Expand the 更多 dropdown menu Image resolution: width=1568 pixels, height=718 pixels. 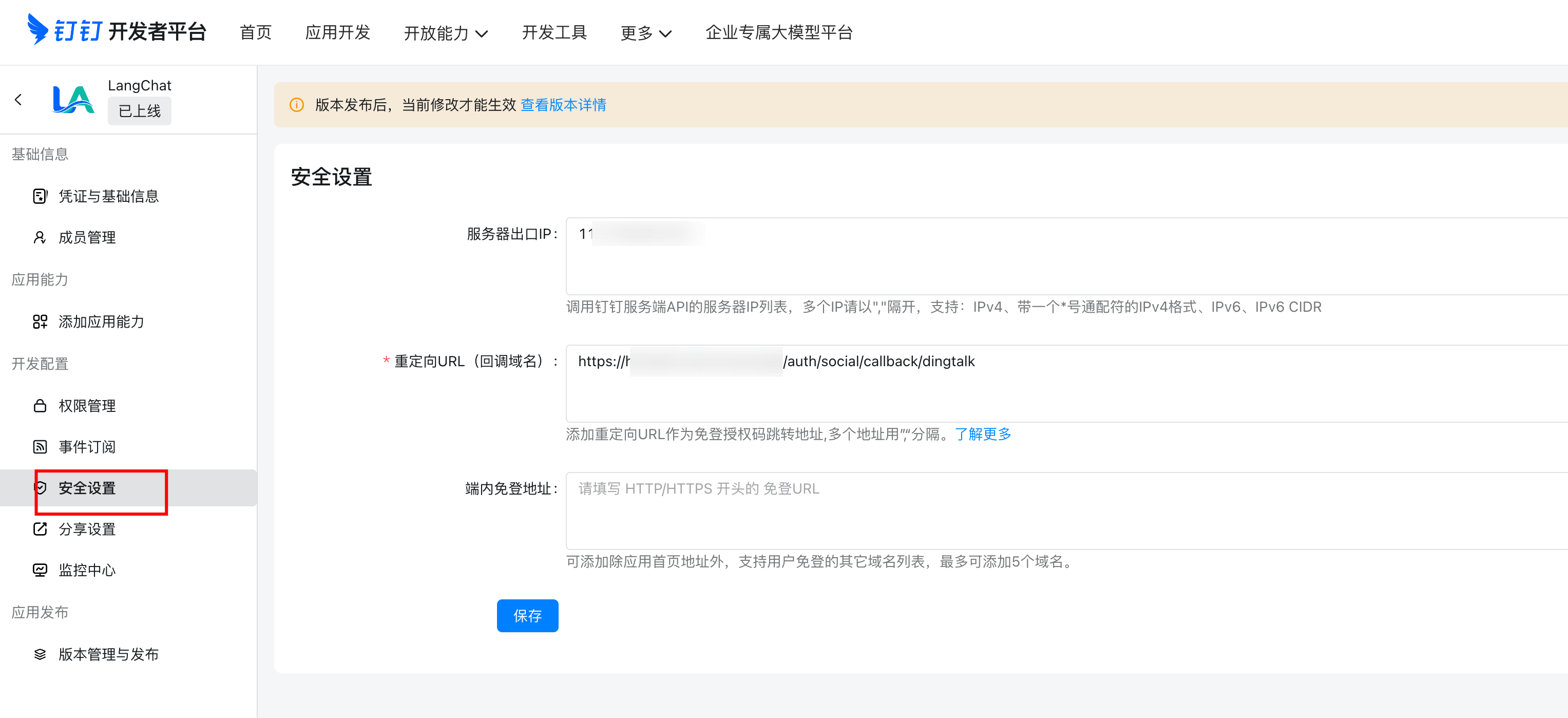pyautogui.click(x=645, y=33)
